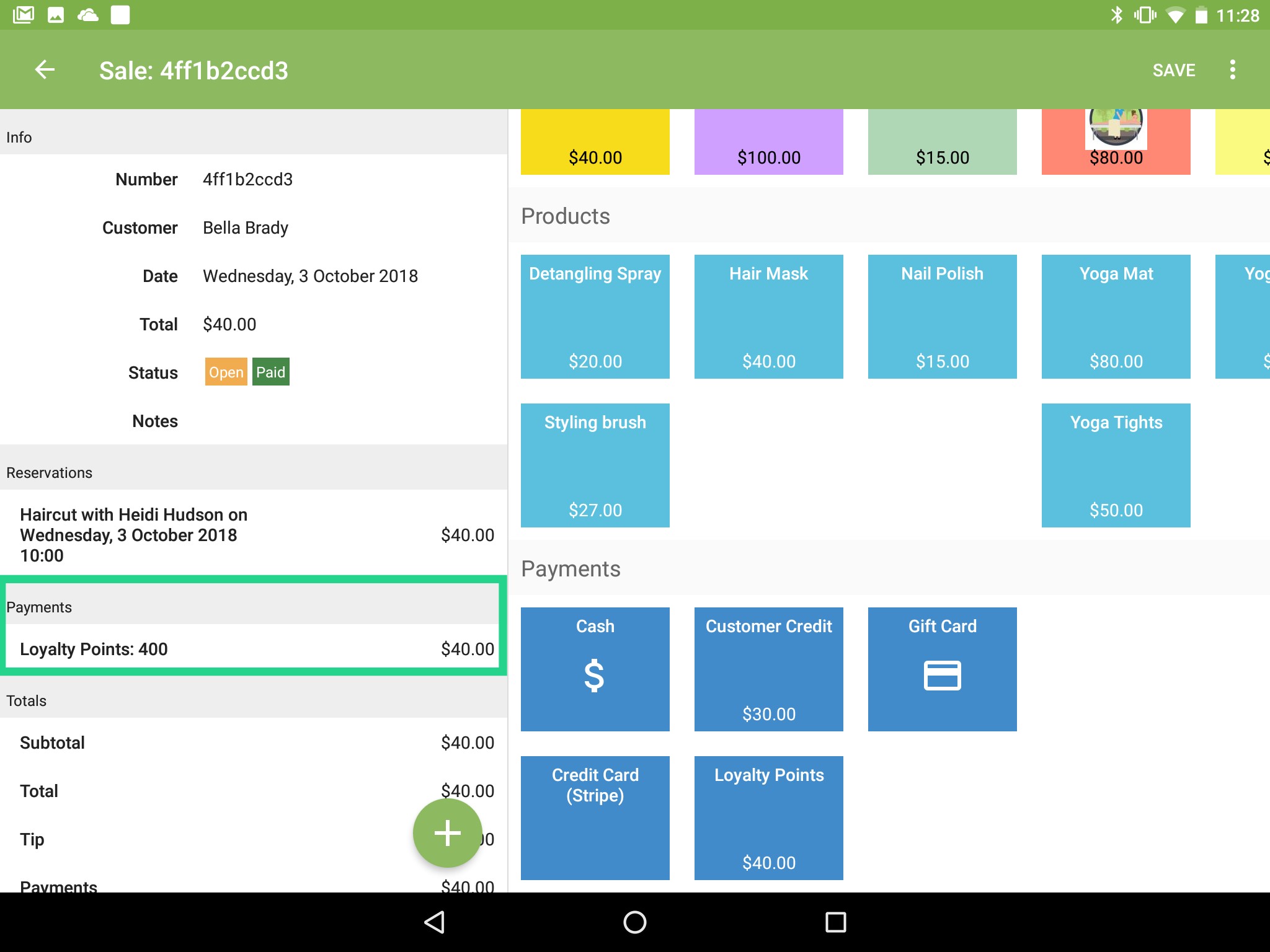Tap the Paid status badge

271,372
